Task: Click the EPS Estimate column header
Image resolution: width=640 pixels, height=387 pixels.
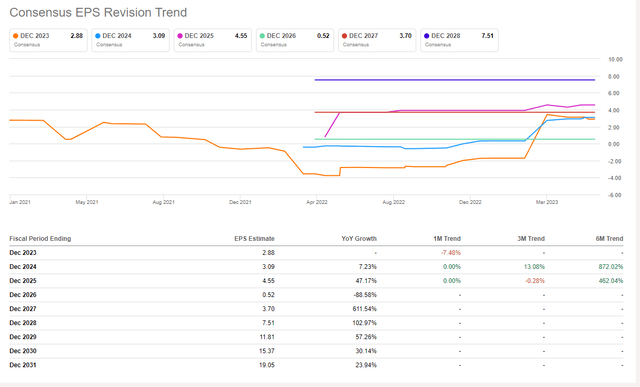Action: pos(254,238)
